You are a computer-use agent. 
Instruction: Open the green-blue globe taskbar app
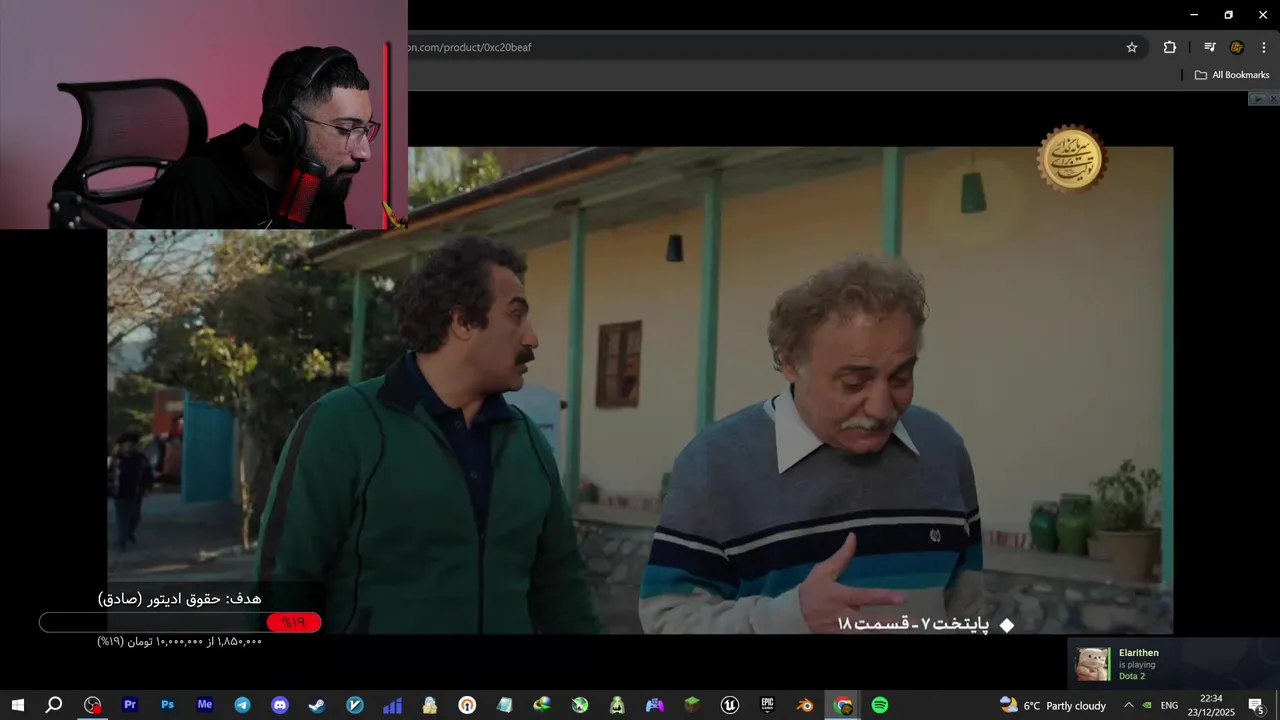542,705
